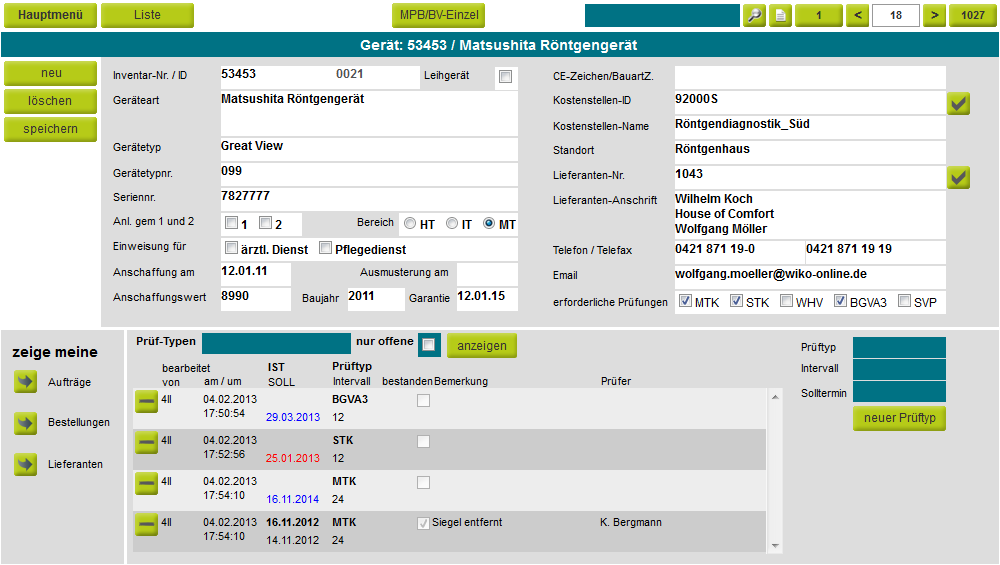Remove the BGVA3 row with minus icon
This screenshot has height=565, width=1000.
(x=146, y=401)
